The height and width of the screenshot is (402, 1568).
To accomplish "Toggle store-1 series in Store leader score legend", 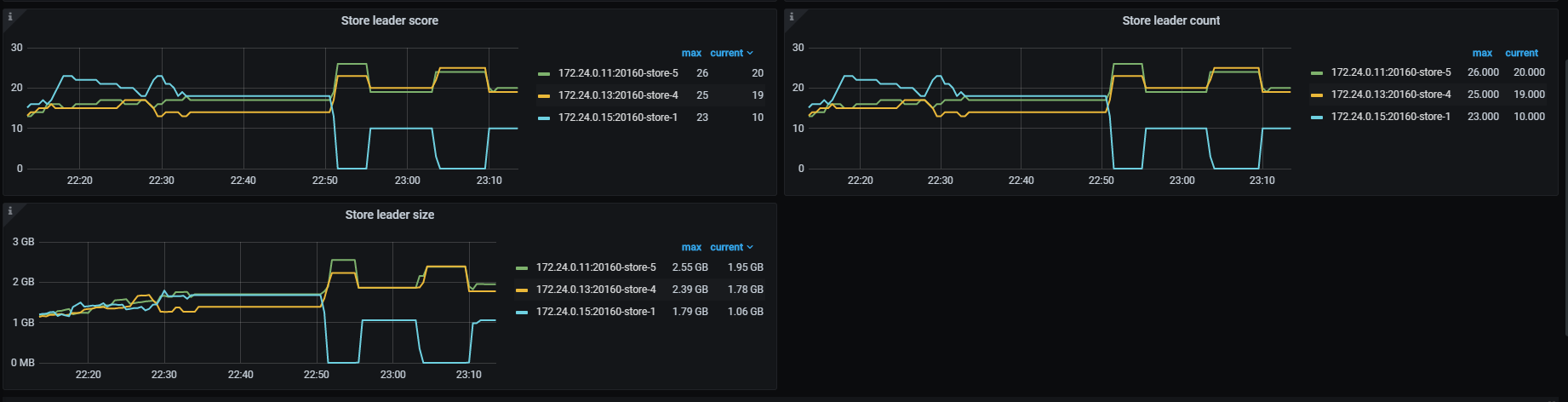I will [x=618, y=118].
